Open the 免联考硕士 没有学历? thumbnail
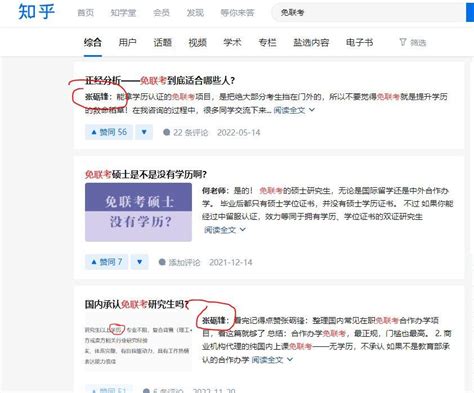The width and height of the screenshot is (474, 393). 138,212
